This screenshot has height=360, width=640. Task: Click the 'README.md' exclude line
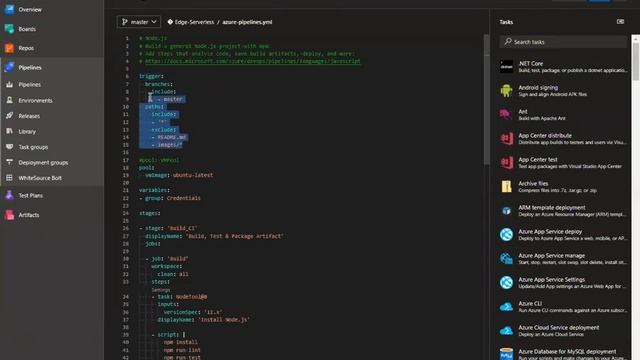[x=169, y=137]
